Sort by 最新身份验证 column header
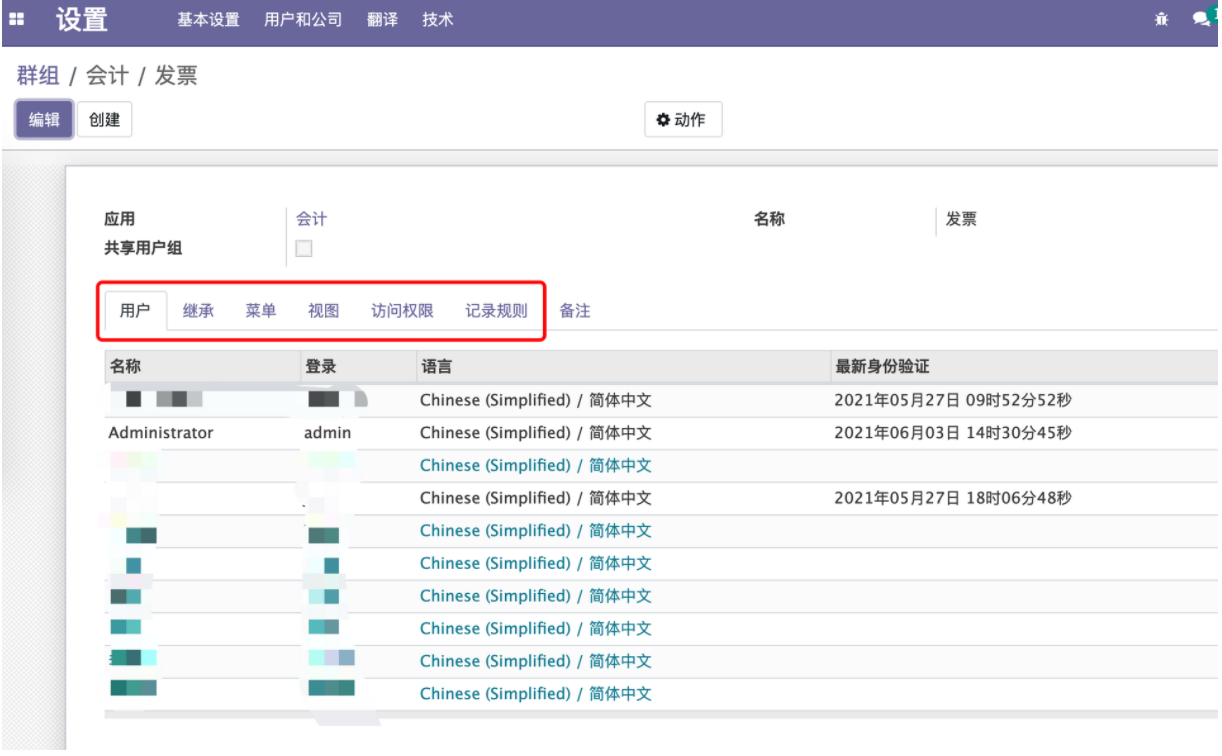 [x=1025, y=367]
